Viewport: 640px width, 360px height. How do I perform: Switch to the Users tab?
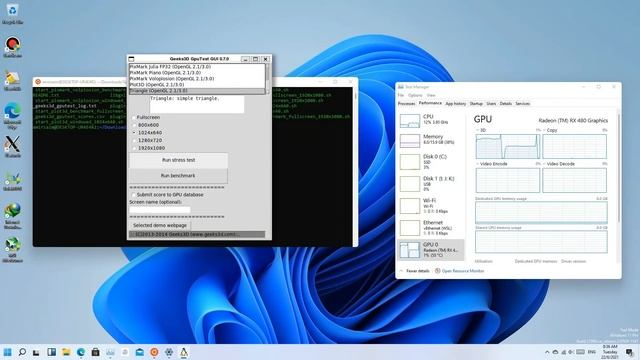point(491,104)
